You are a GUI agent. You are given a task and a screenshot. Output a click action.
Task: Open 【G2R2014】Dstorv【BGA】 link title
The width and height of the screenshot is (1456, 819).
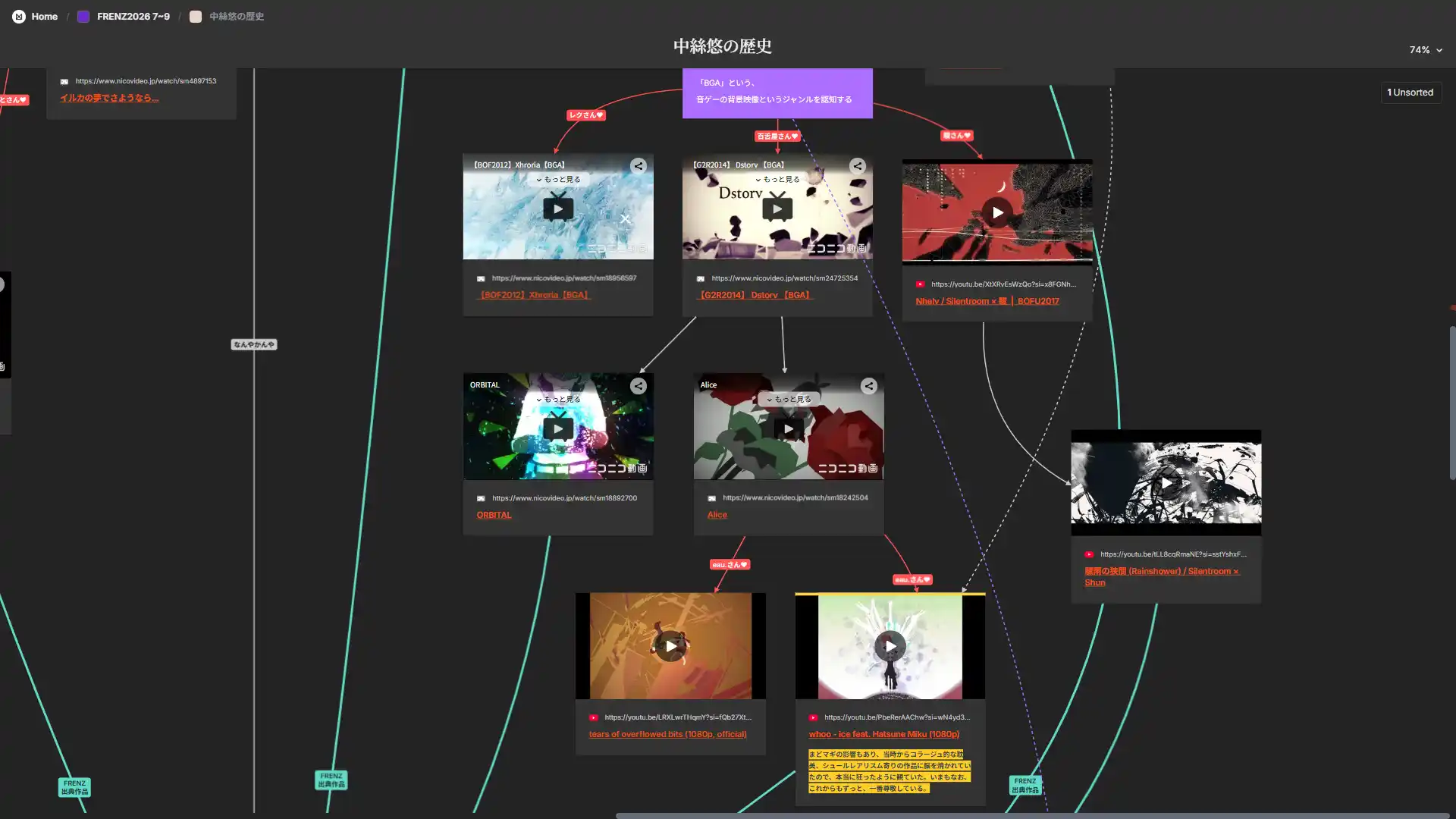755,295
